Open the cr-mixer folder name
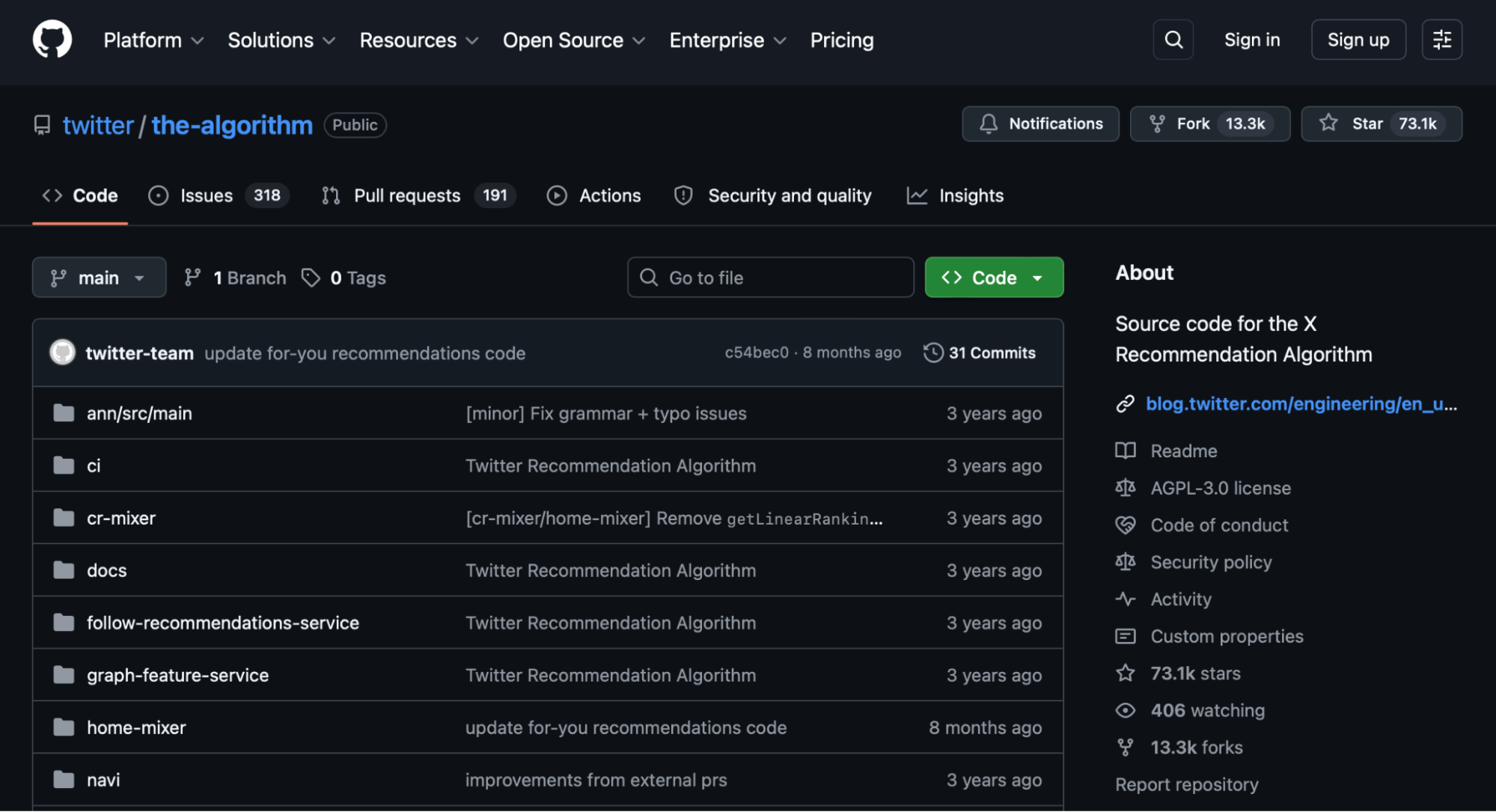 tap(121, 518)
